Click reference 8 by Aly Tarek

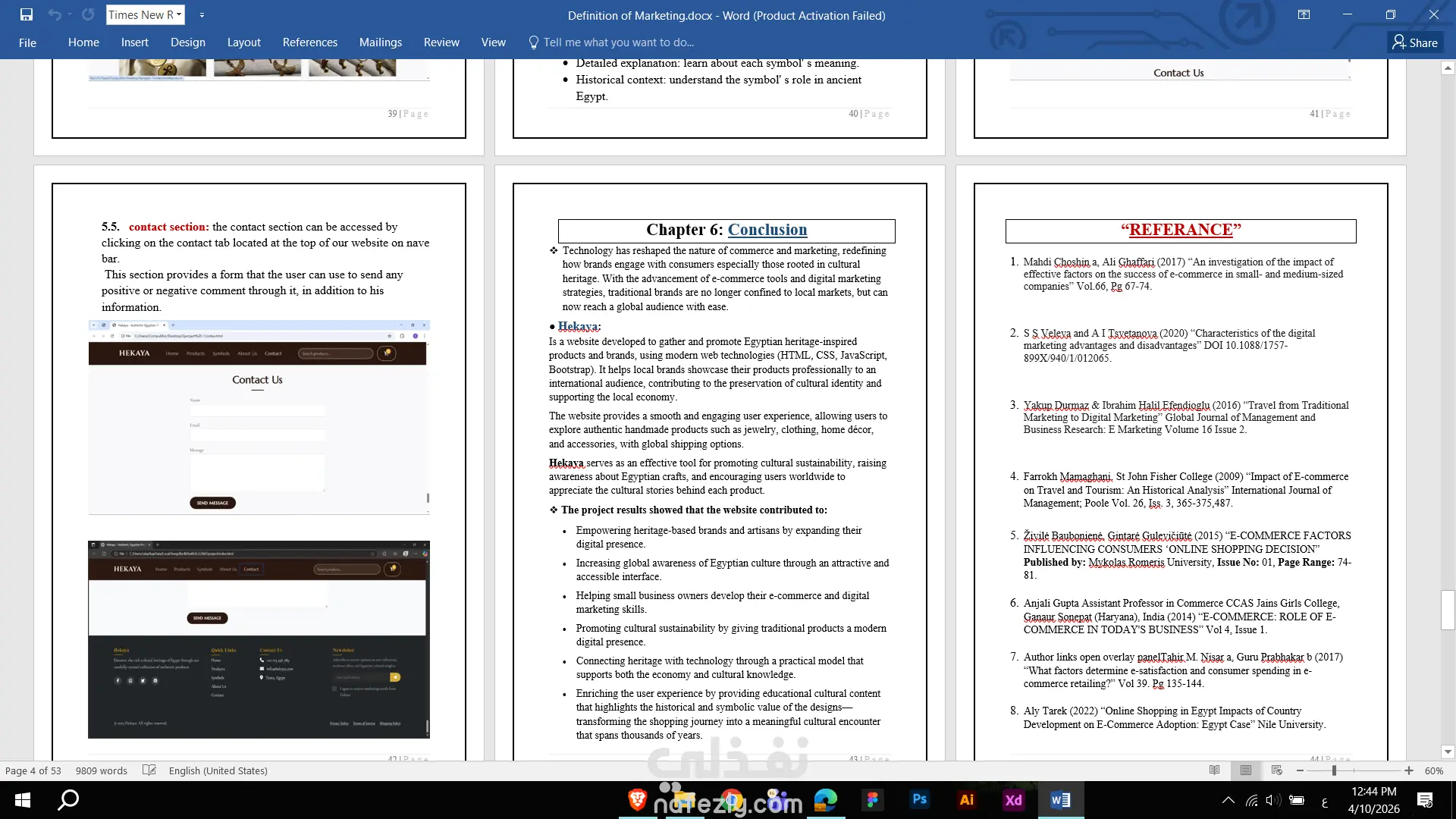tap(1169, 717)
